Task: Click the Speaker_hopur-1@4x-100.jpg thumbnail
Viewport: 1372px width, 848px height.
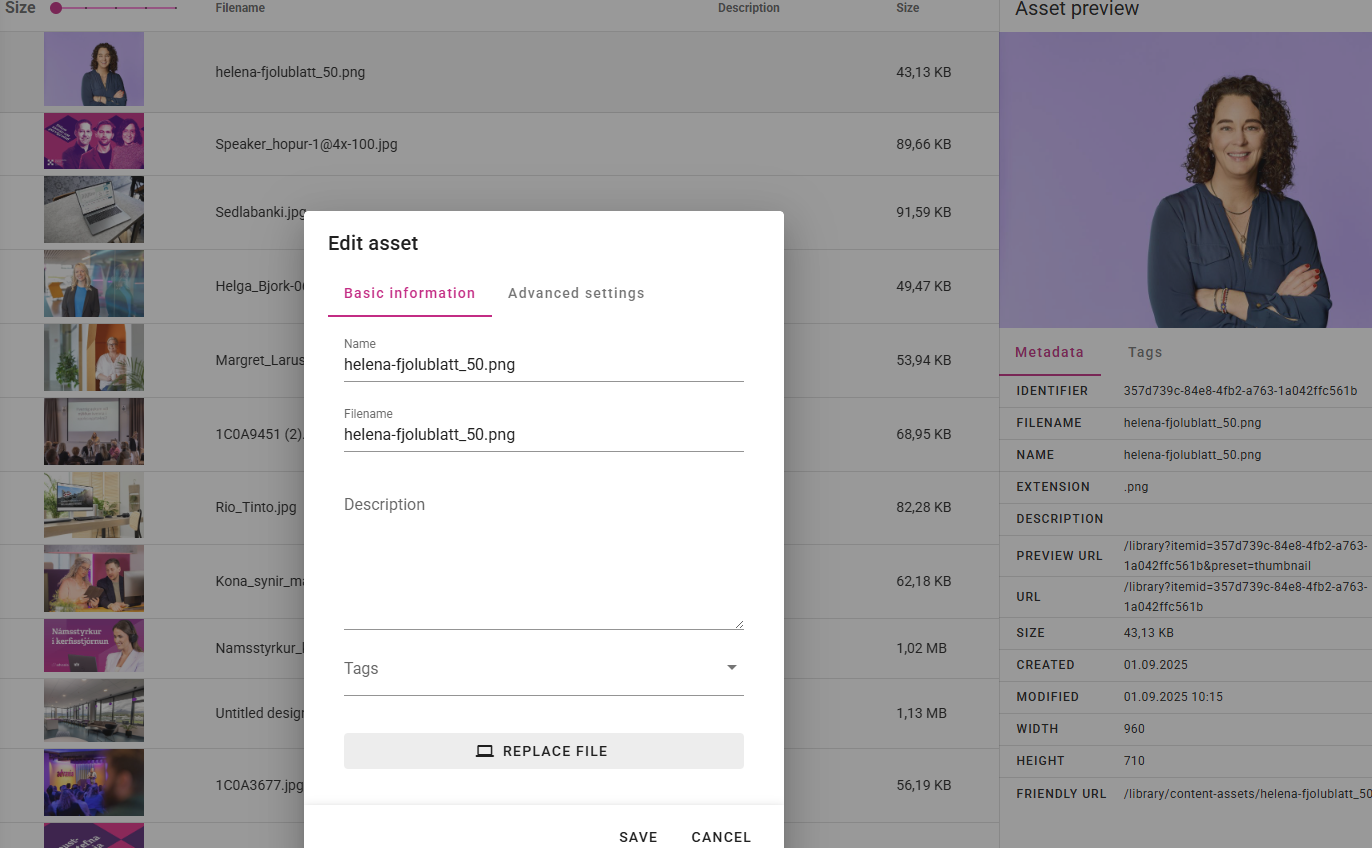Action: pyautogui.click(x=94, y=141)
